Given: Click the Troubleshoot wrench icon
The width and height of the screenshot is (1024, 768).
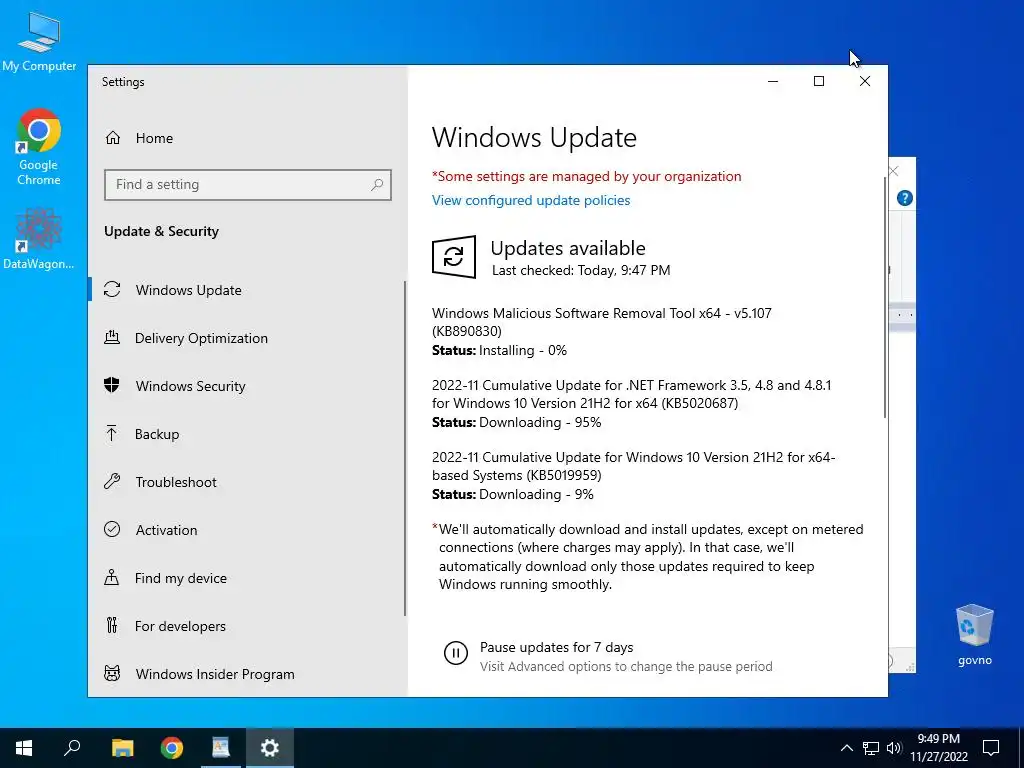Looking at the screenshot, I should point(112,481).
